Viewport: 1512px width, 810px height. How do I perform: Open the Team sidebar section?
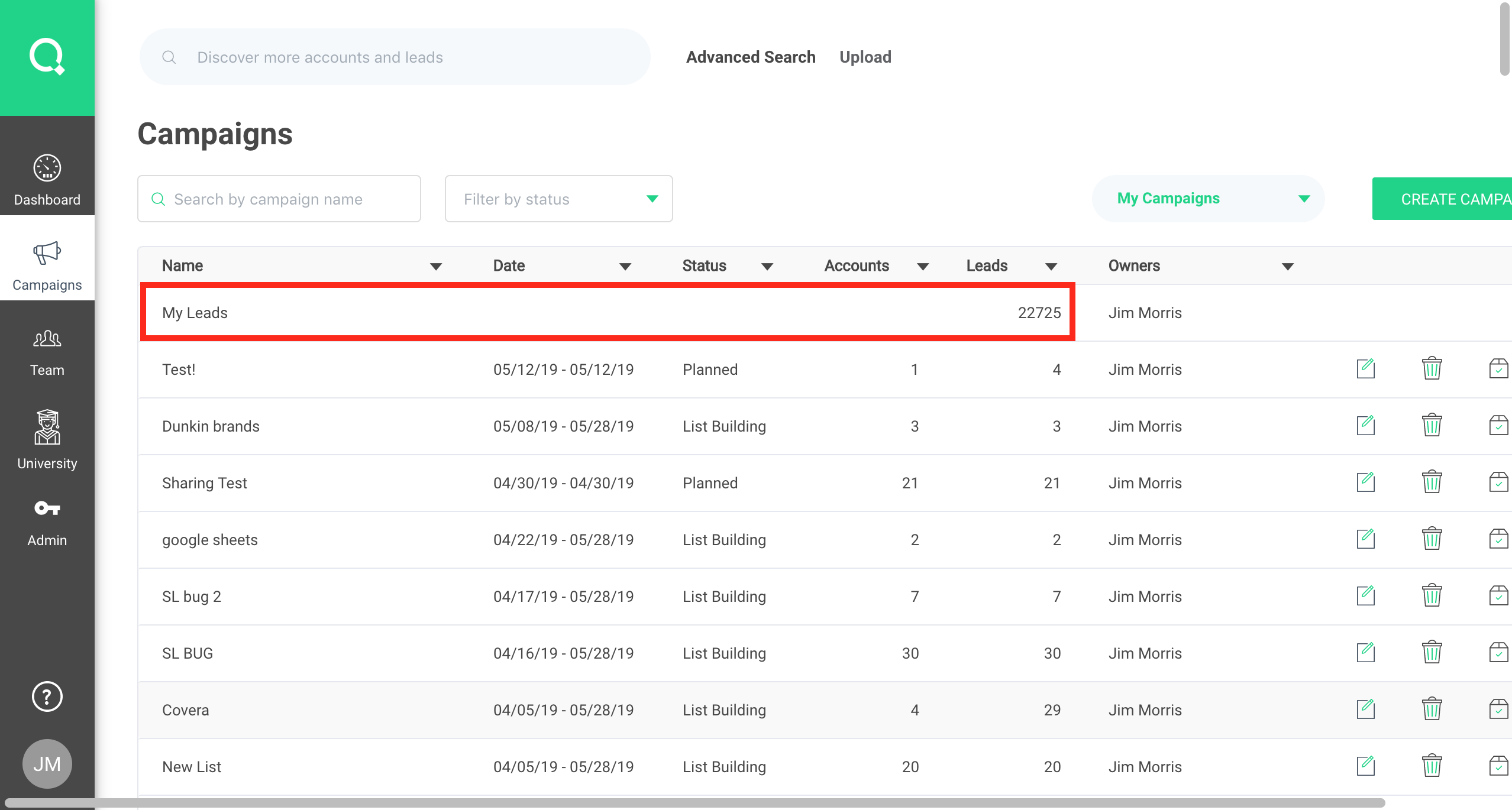47,352
